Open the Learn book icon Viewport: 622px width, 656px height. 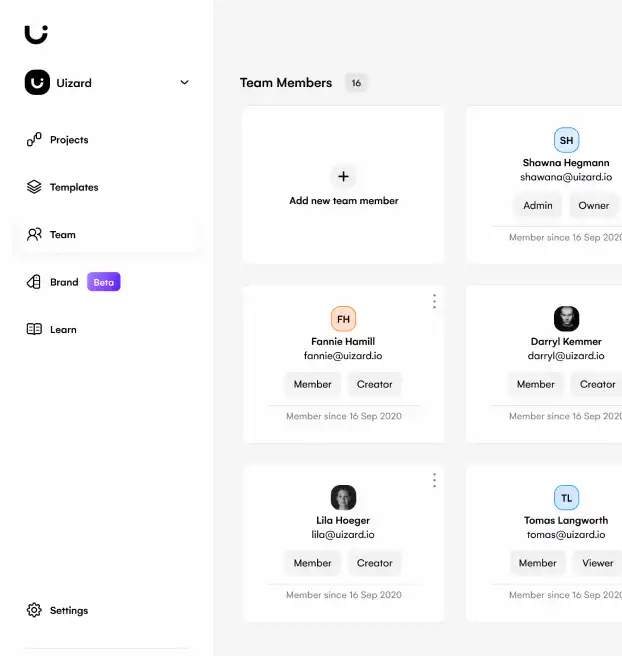34,329
